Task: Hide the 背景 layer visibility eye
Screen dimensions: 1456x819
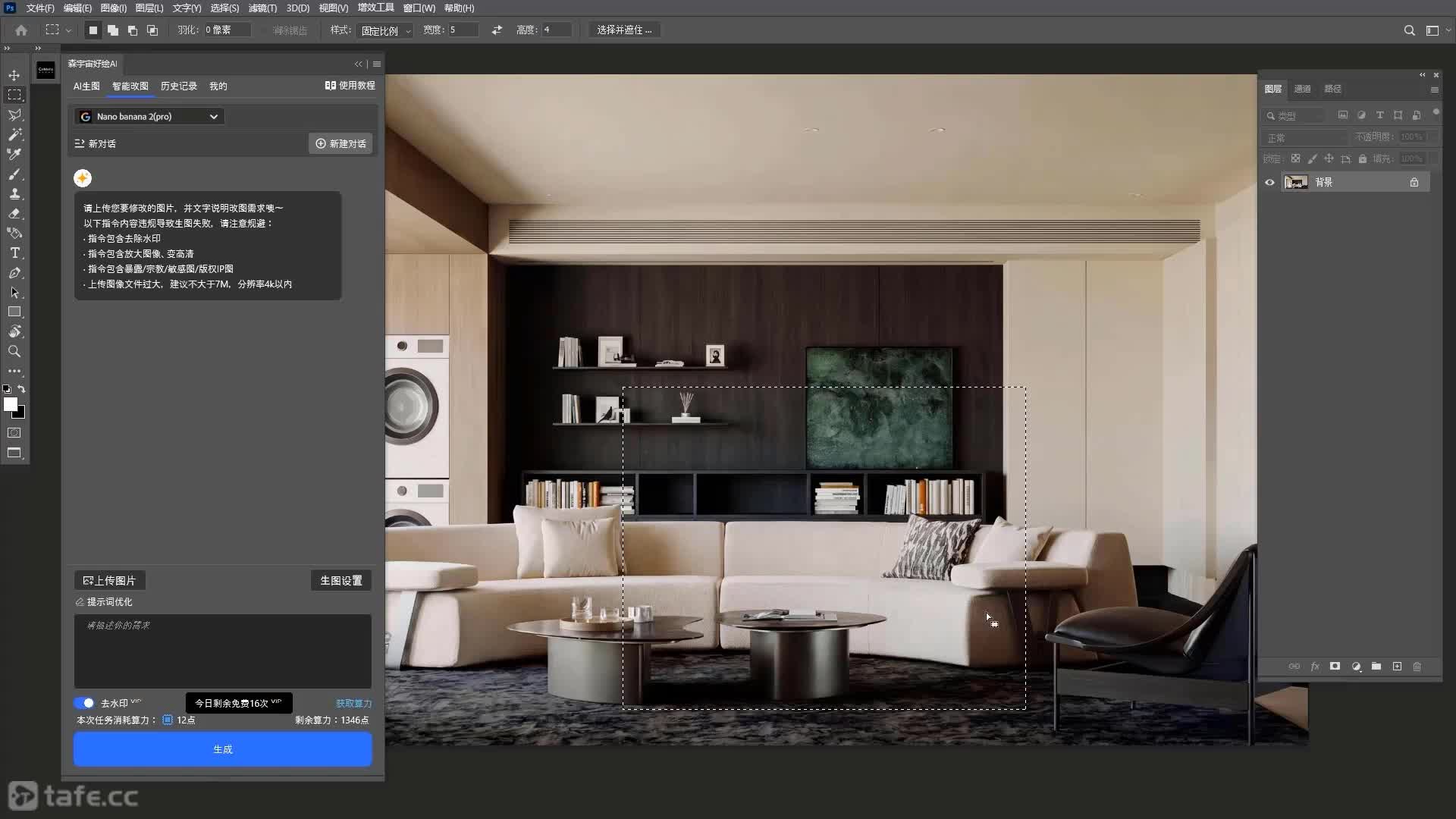Action: point(1269,182)
